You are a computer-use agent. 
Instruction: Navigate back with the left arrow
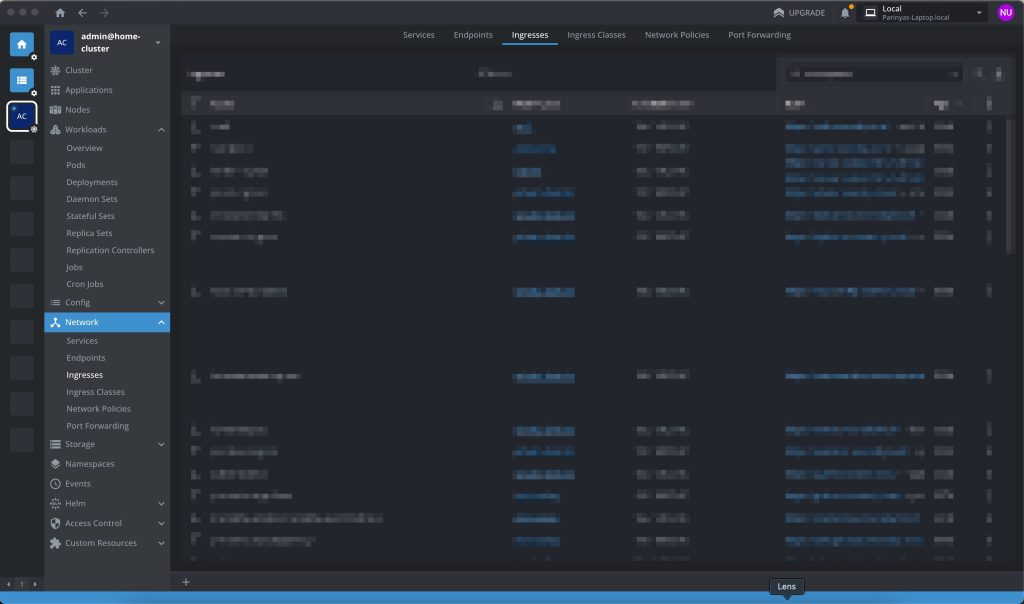(82, 13)
